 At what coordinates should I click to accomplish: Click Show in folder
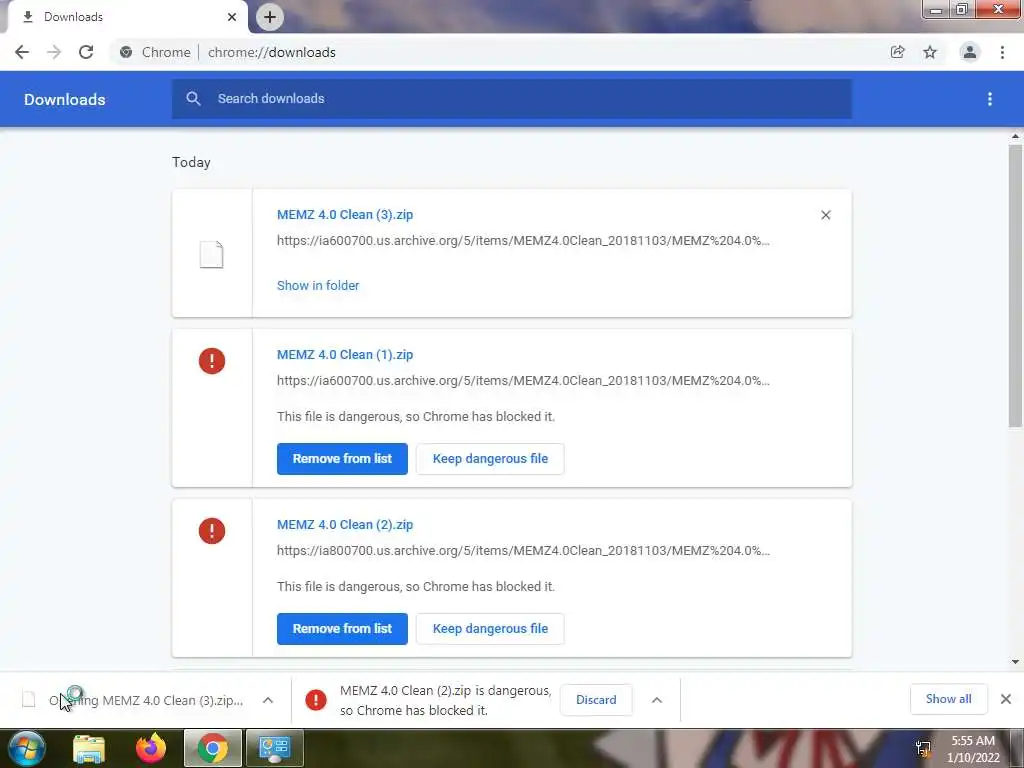click(318, 285)
